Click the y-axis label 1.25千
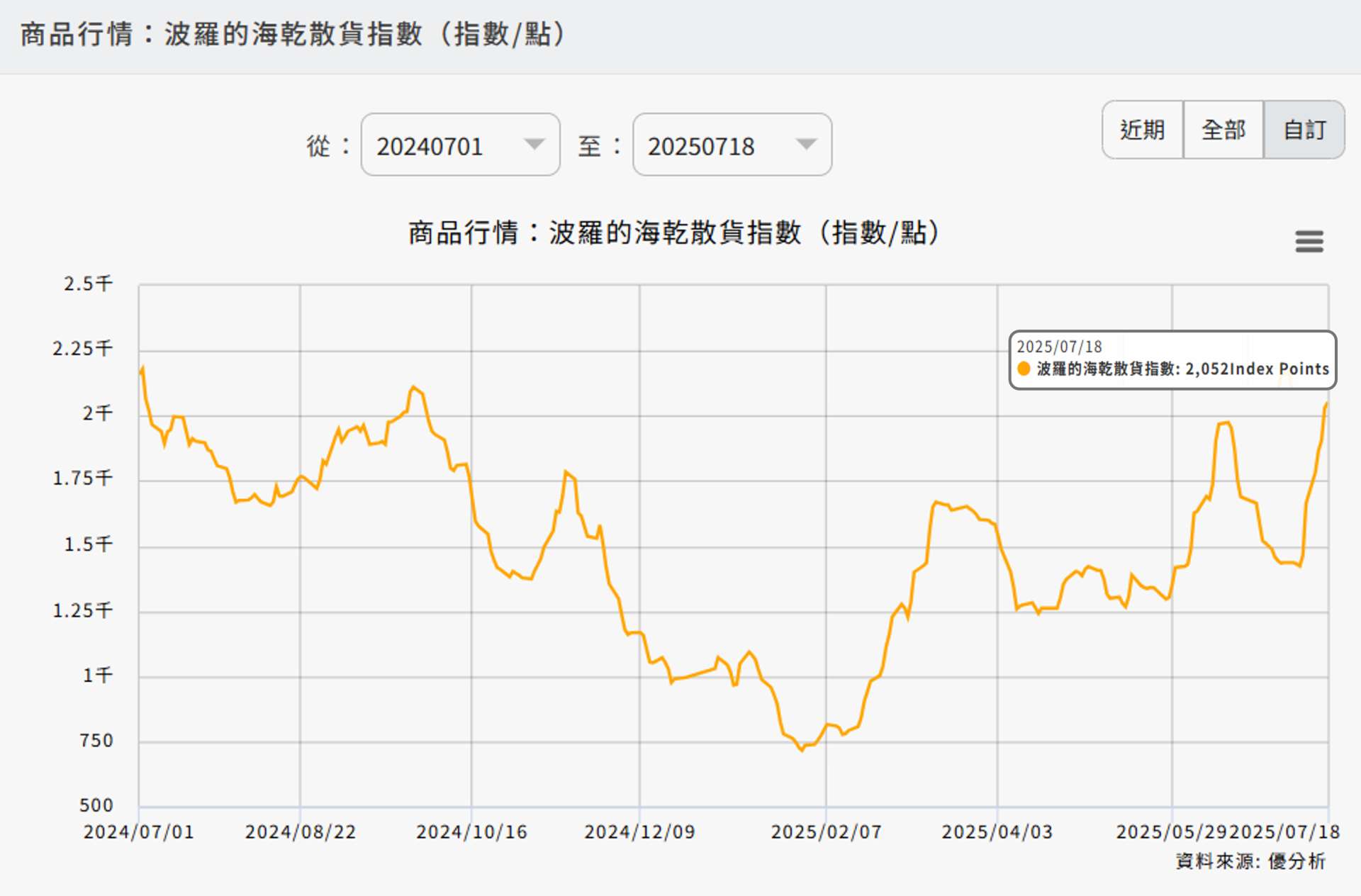 coord(82,610)
